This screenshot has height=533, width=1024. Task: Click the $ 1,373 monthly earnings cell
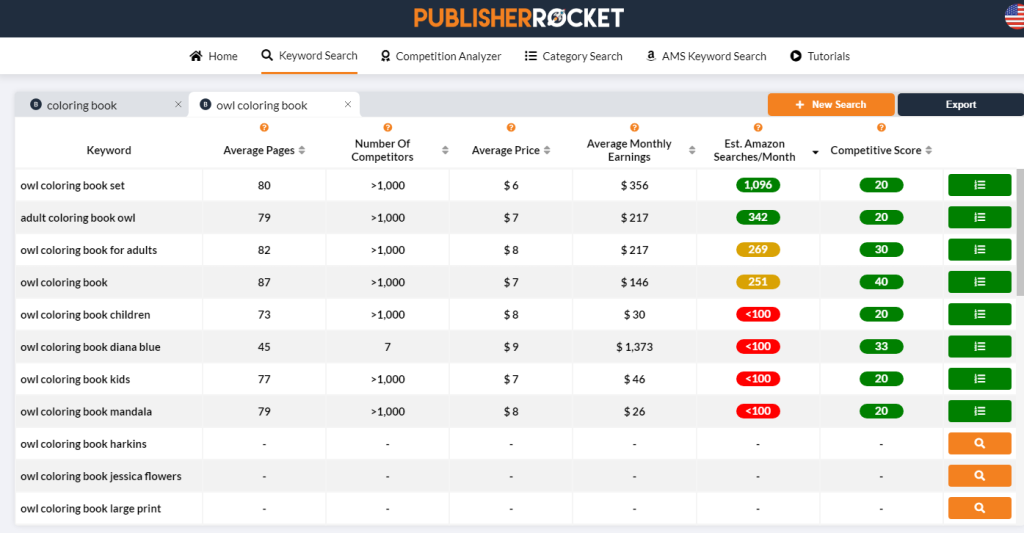click(x=634, y=347)
